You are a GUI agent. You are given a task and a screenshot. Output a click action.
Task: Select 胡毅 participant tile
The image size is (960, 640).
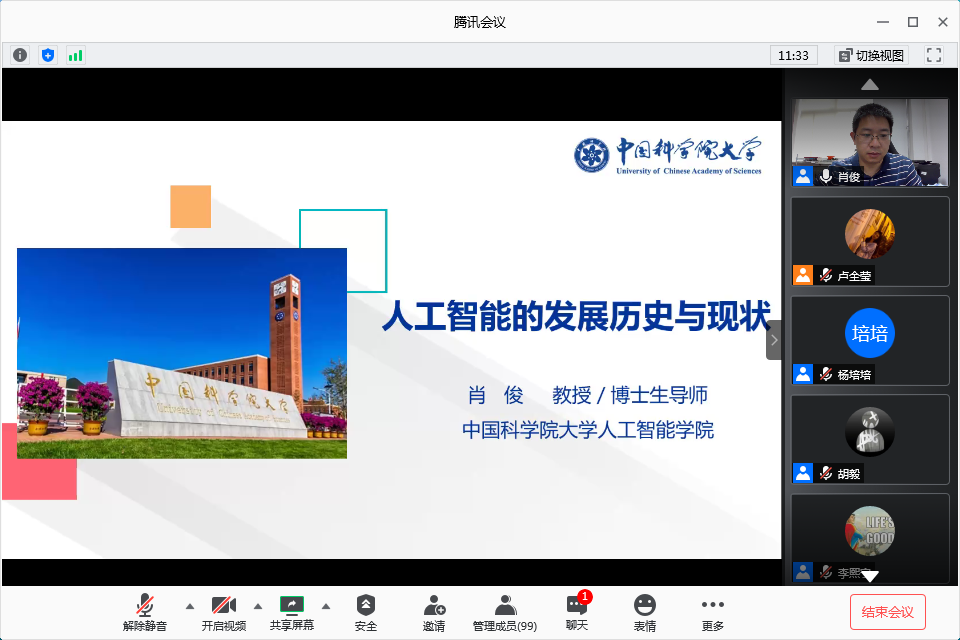click(870, 440)
